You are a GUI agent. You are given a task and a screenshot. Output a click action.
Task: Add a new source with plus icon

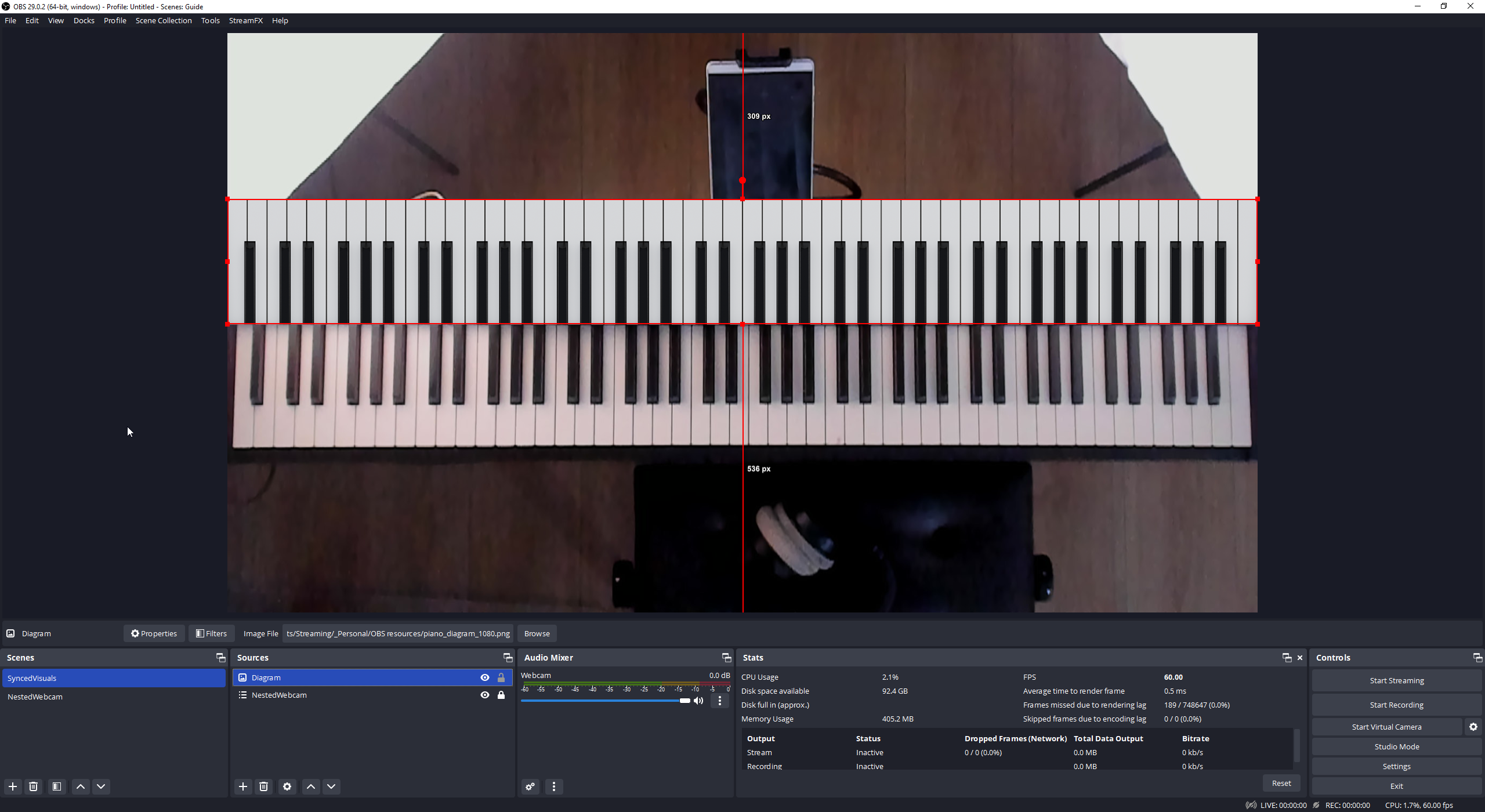[243, 786]
